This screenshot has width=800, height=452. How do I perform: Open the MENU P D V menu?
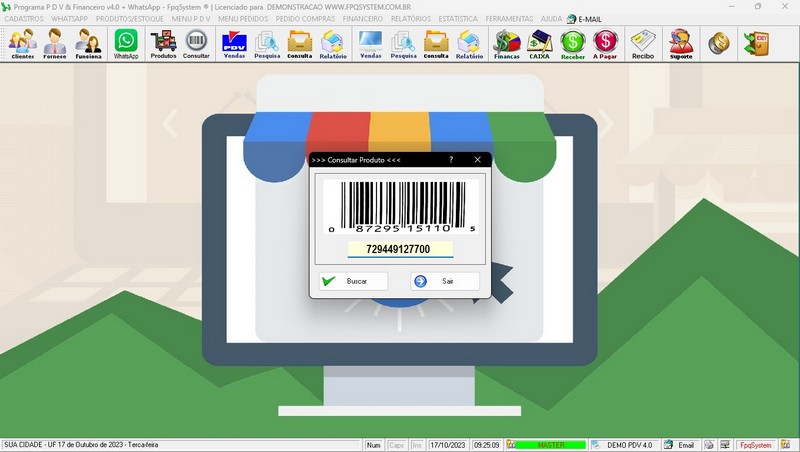pos(191,19)
